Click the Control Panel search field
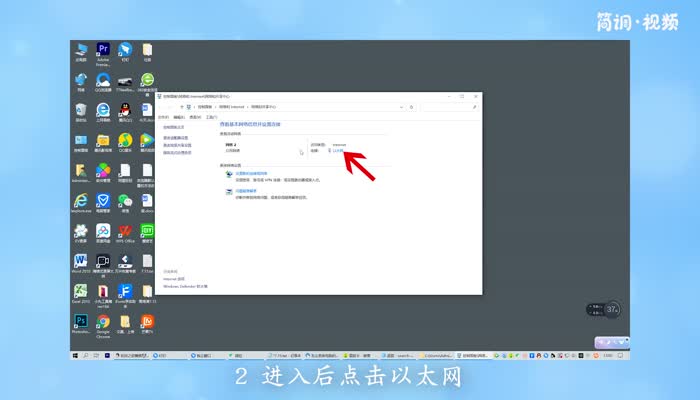 pos(450,107)
